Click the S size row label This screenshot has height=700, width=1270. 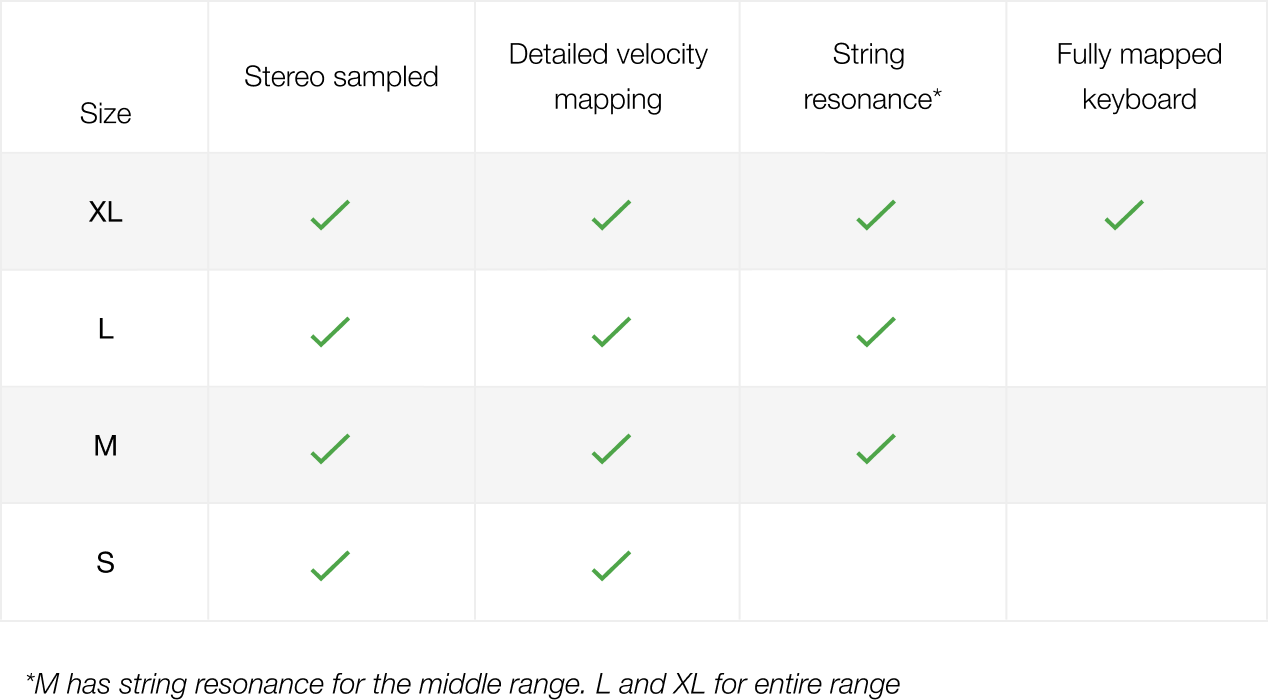105,563
